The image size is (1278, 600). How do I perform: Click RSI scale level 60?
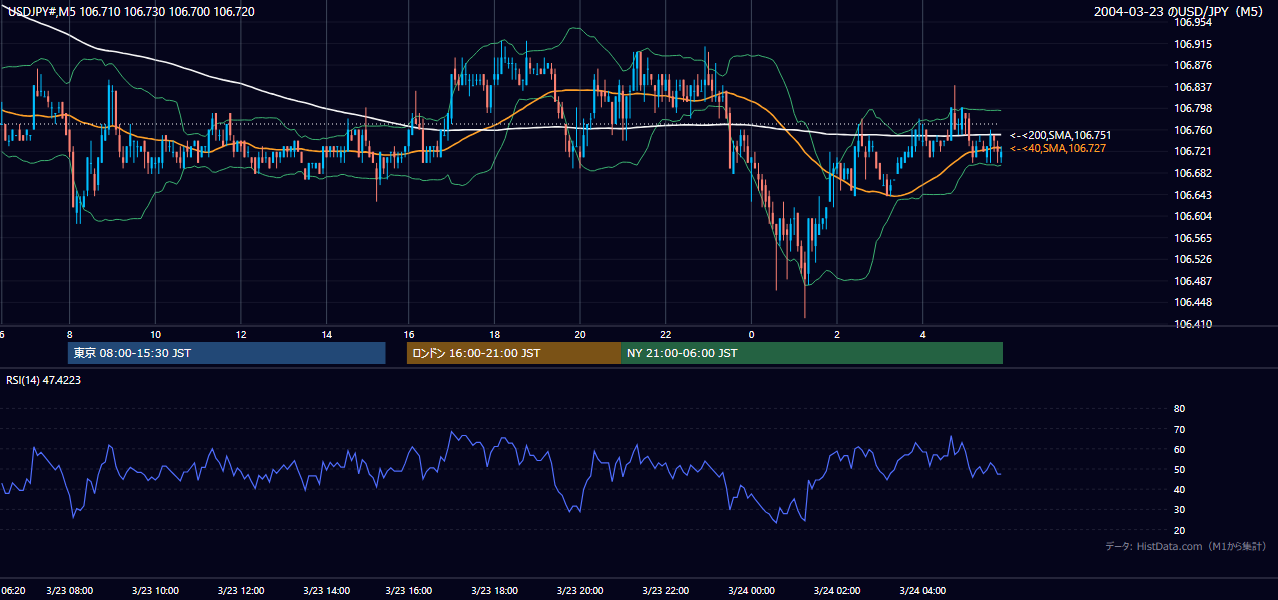(x=1179, y=449)
